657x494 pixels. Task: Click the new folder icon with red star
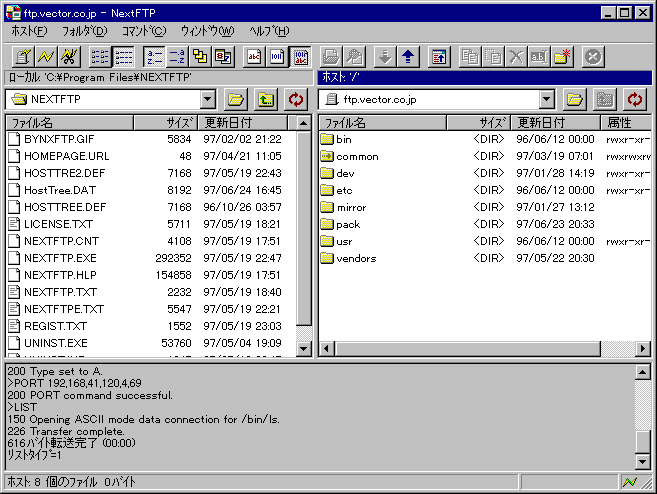click(562, 57)
